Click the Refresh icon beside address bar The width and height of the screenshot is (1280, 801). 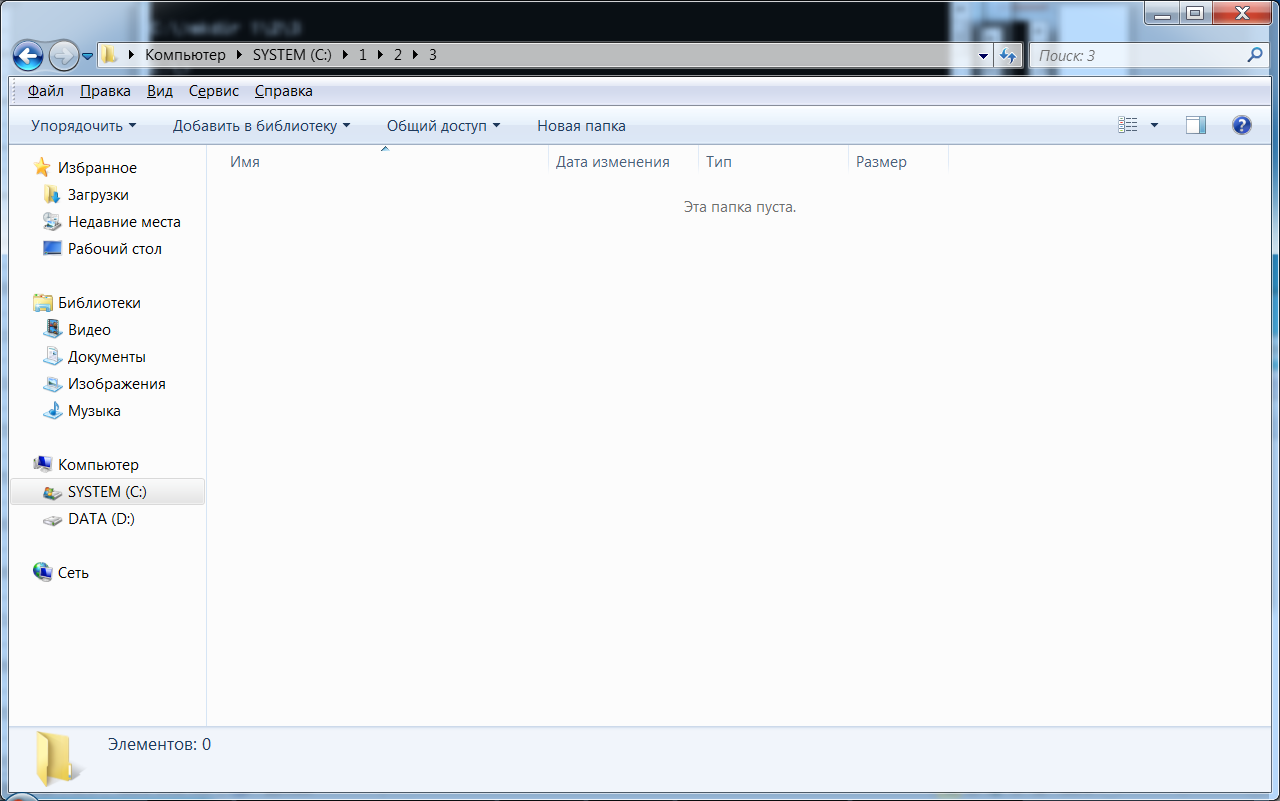click(x=1007, y=56)
